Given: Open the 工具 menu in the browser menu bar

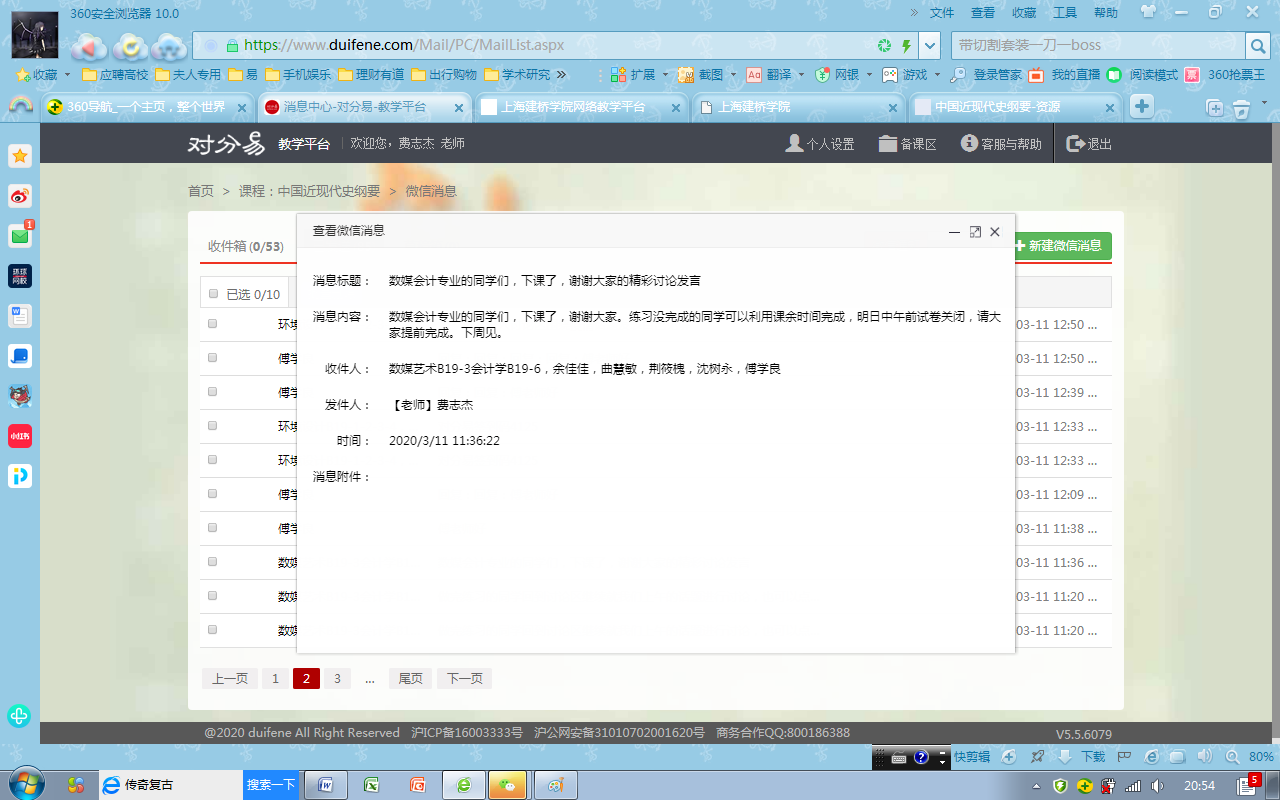Looking at the screenshot, I should (1065, 13).
